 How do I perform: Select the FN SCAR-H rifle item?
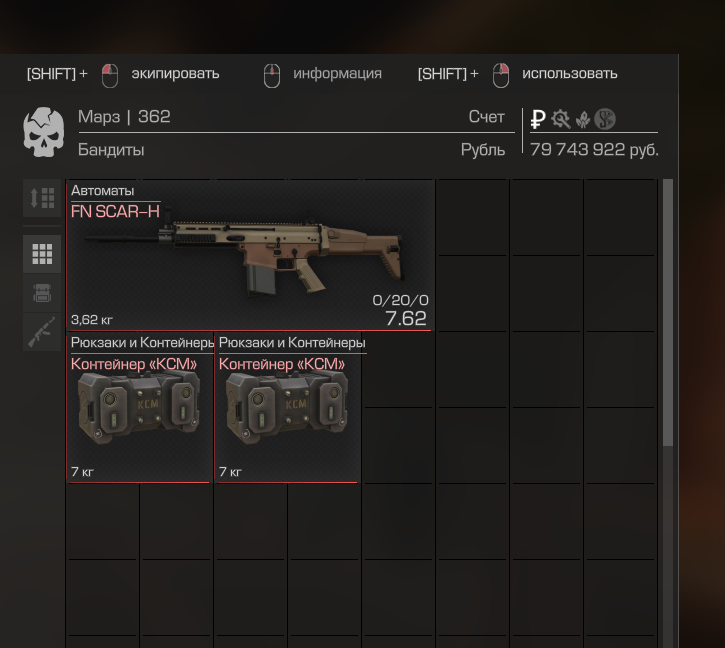(250, 256)
